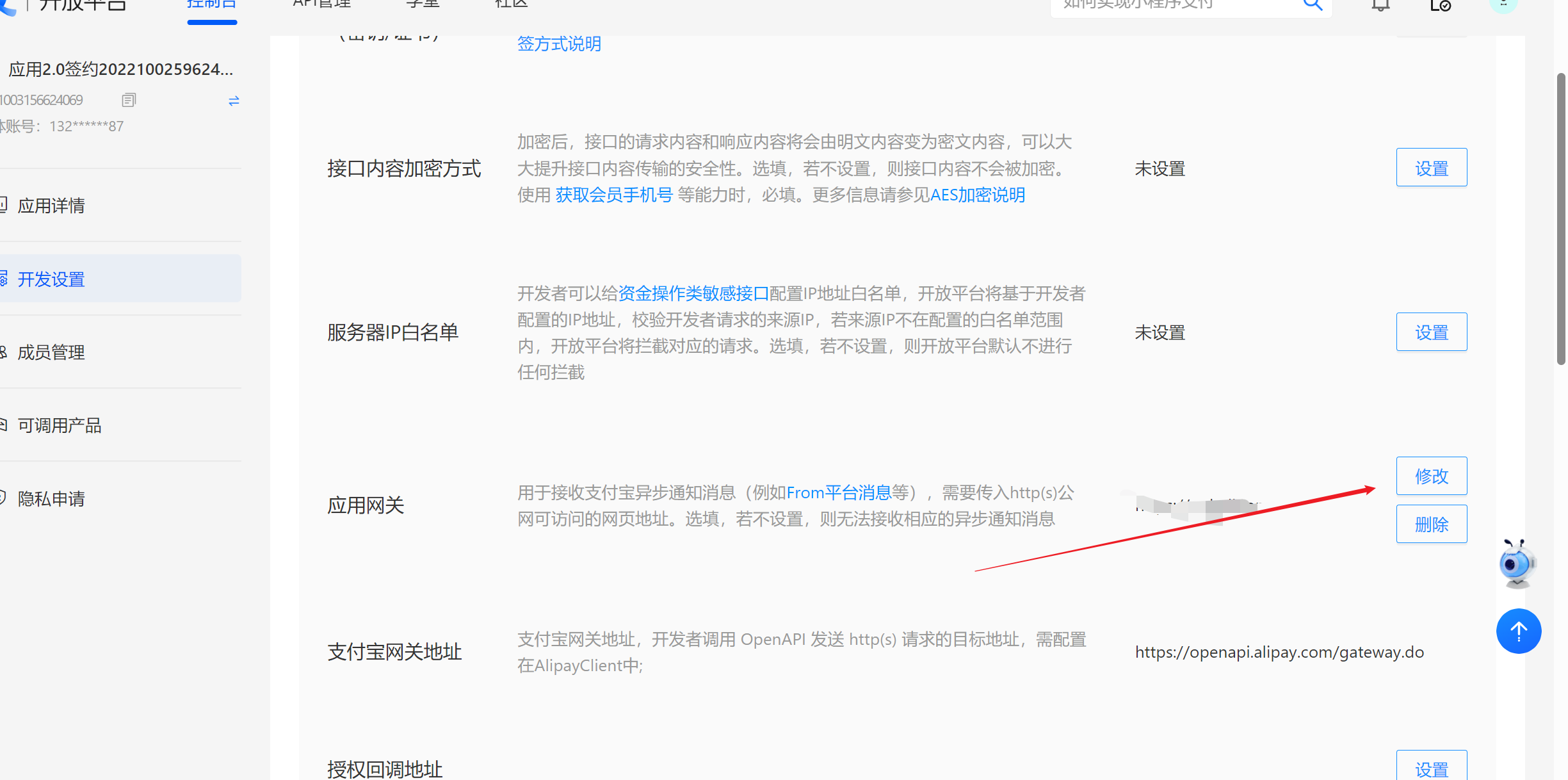Open the 签方式说明 link
Image resolution: width=1568 pixels, height=780 pixels.
(x=559, y=44)
